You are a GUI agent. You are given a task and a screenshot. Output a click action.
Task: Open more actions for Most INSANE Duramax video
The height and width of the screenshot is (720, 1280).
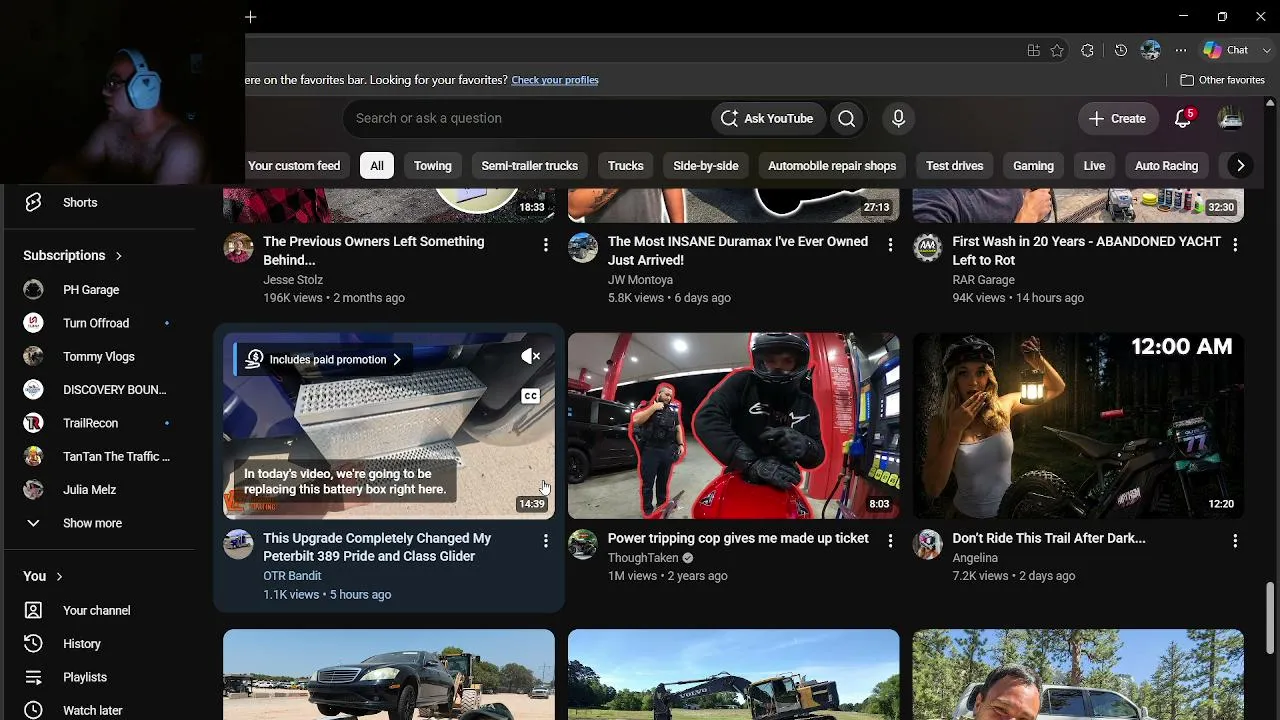point(890,244)
